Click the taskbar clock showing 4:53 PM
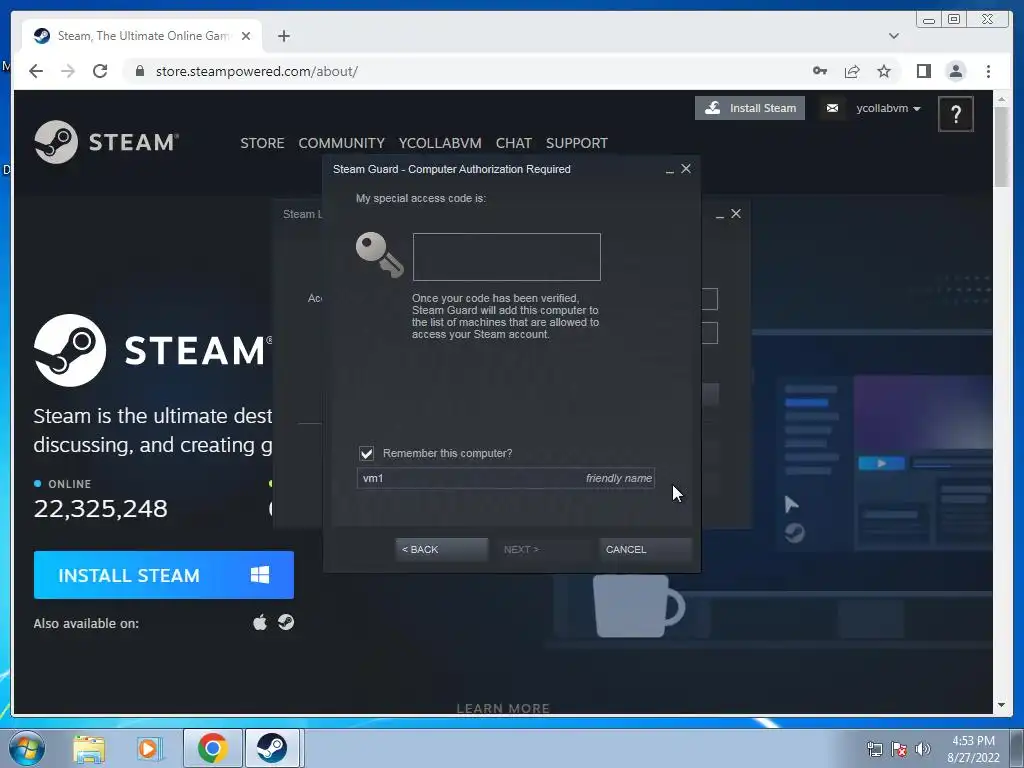 (x=973, y=749)
